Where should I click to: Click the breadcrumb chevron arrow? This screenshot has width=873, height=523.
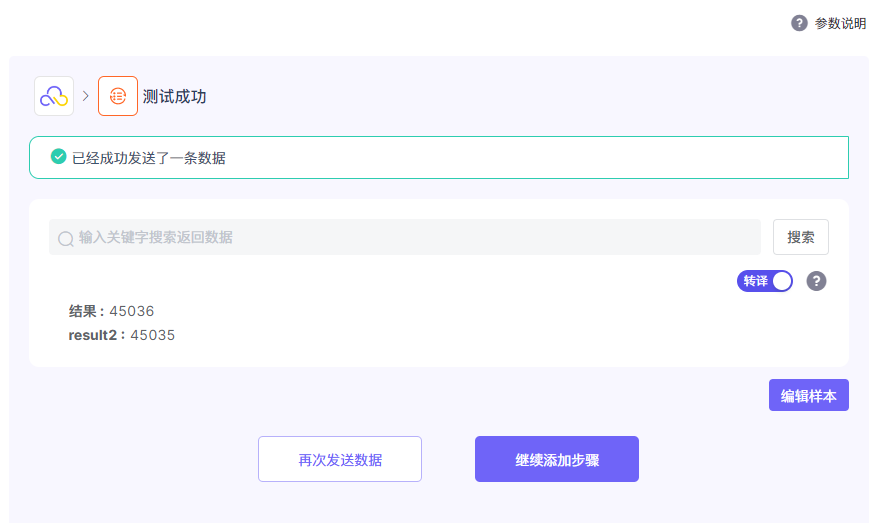tap(86, 96)
